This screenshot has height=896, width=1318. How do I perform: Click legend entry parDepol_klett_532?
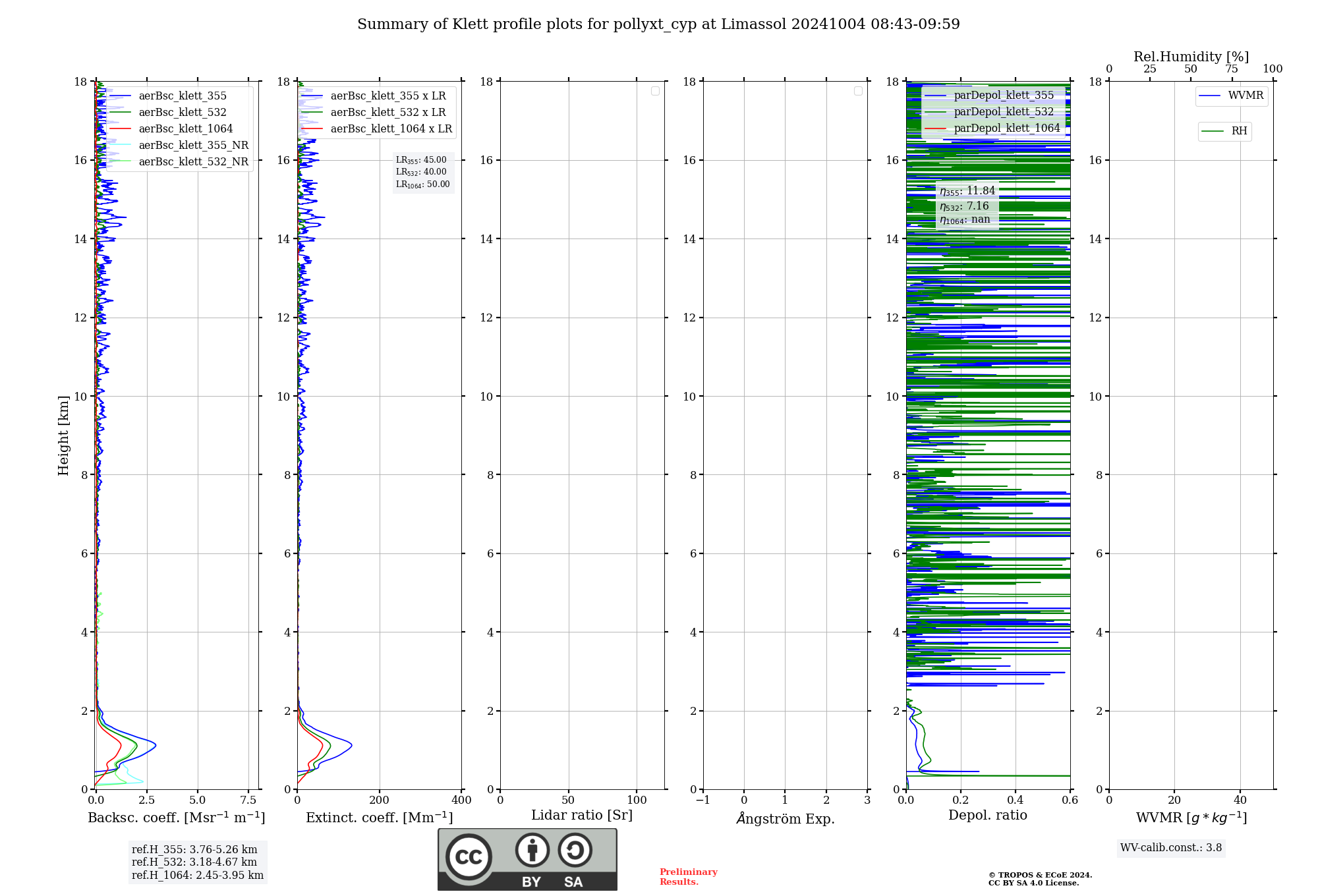tap(1004, 111)
